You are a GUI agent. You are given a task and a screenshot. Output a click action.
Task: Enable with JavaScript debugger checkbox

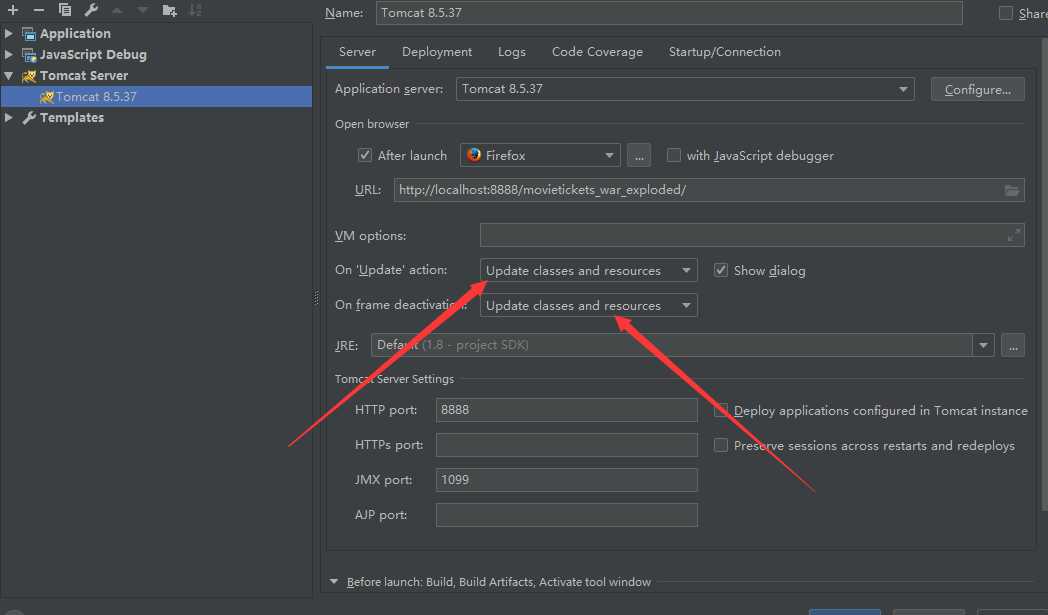[674, 155]
